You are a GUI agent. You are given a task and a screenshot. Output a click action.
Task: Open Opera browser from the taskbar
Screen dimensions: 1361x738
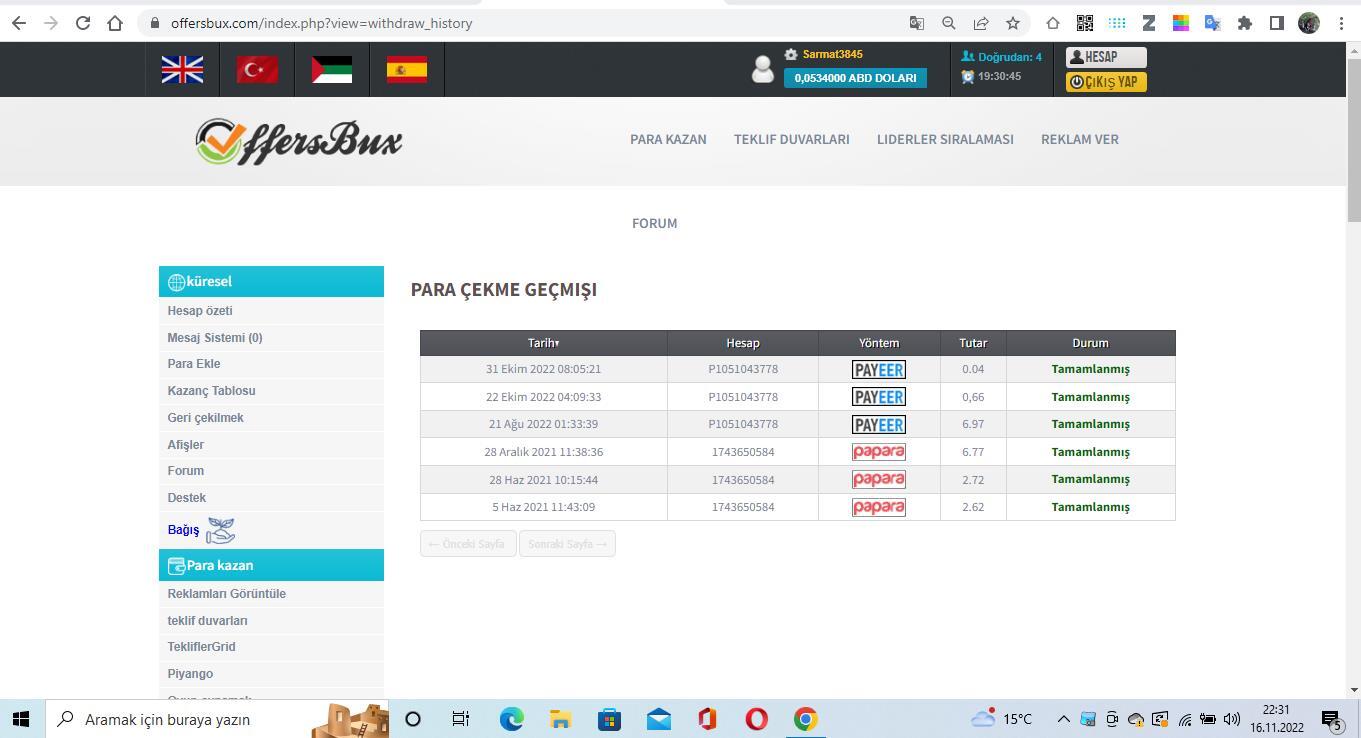[x=756, y=719]
